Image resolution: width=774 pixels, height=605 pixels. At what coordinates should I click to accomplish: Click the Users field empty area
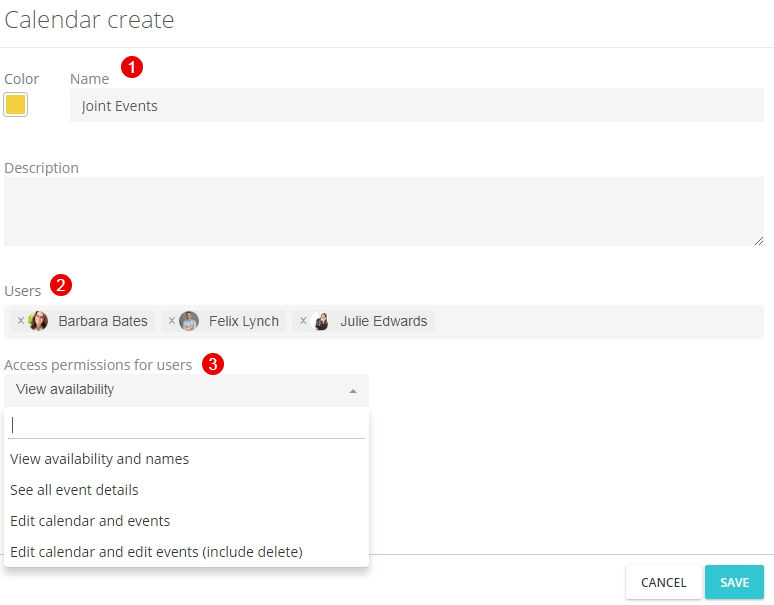click(597, 322)
